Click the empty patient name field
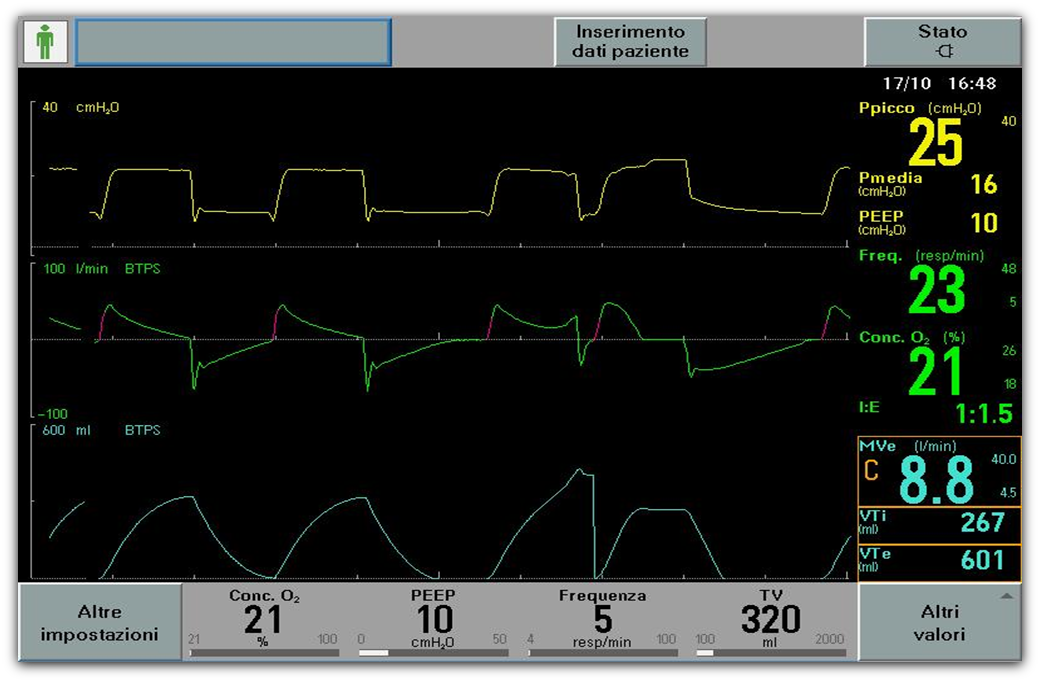 [233, 42]
